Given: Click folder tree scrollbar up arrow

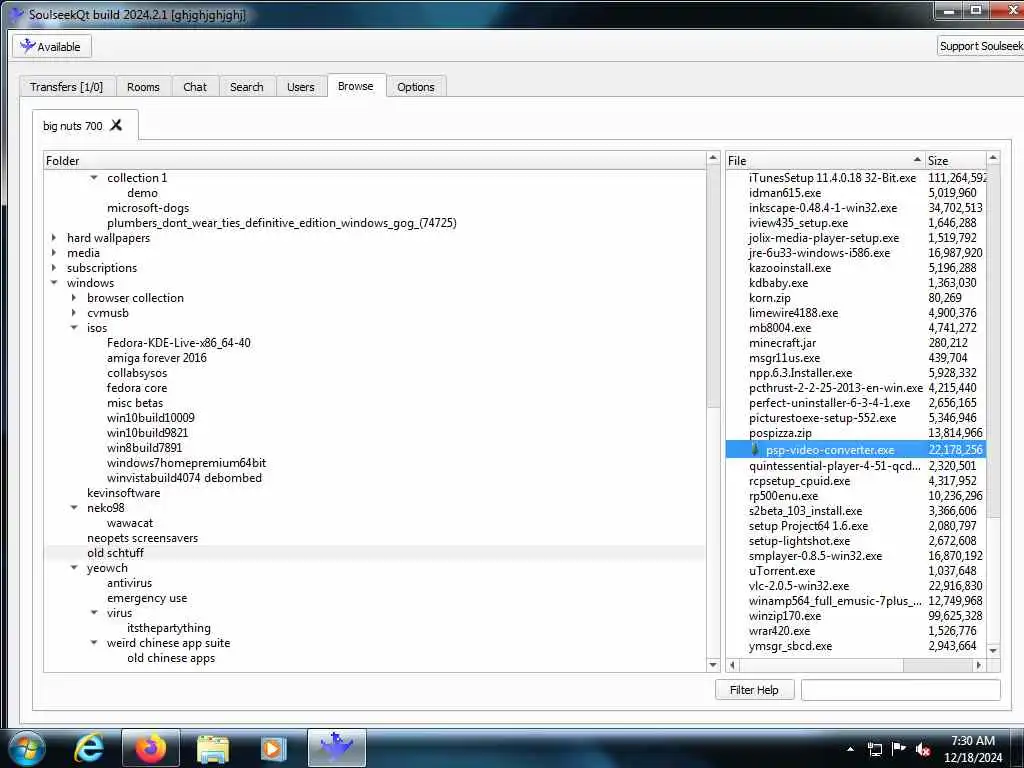Looking at the screenshot, I should tap(712, 159).
